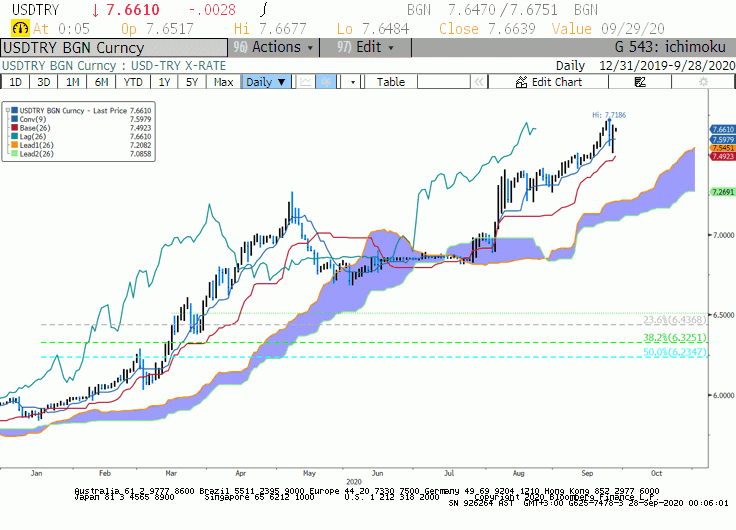Image resolution: width=736 pixels, height=530 pixels.
Task: Open the chart settings gear icon
Action: click(x=703, y=82)
